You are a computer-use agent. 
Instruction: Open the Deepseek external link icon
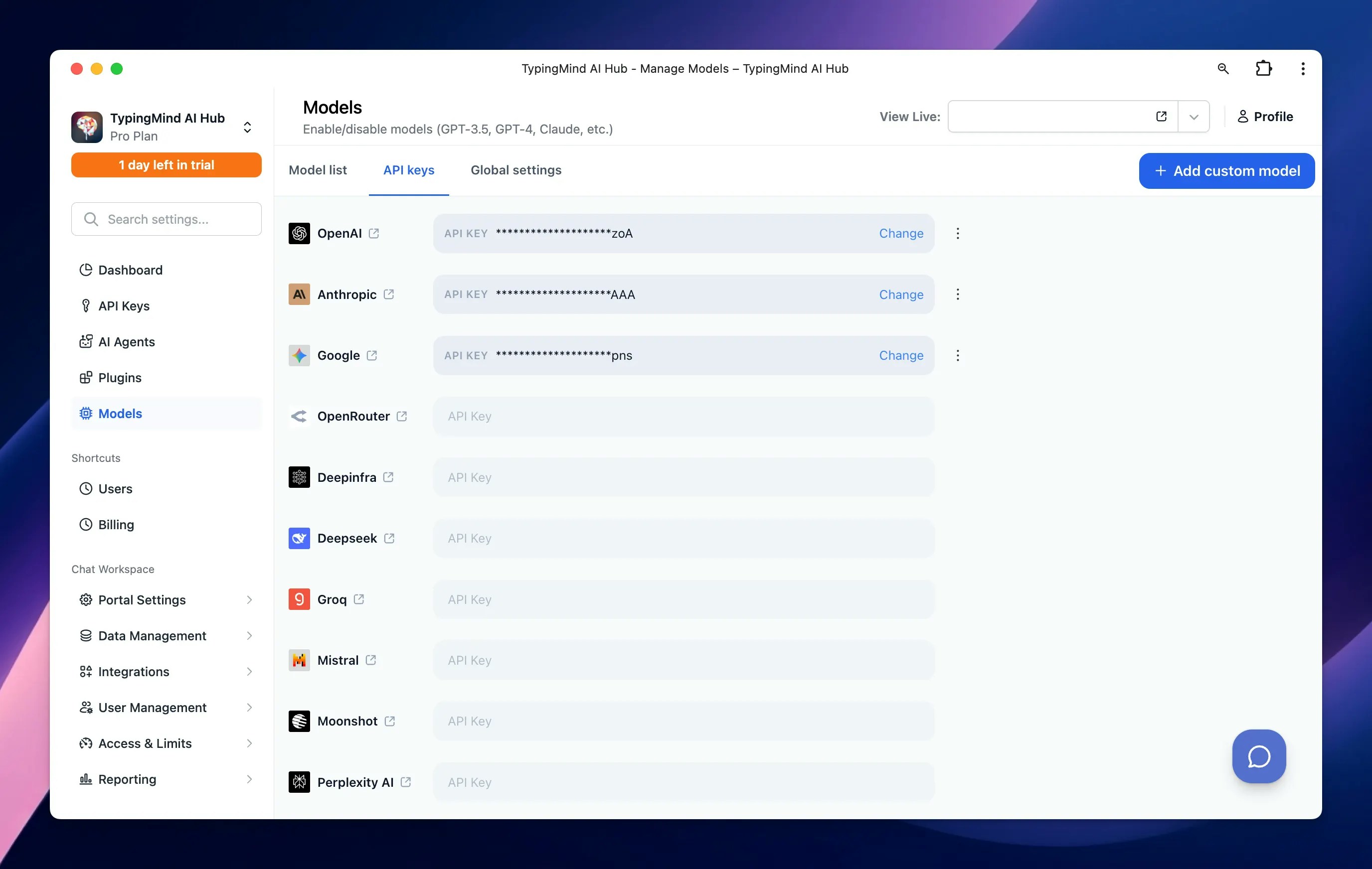click(389, 538)
